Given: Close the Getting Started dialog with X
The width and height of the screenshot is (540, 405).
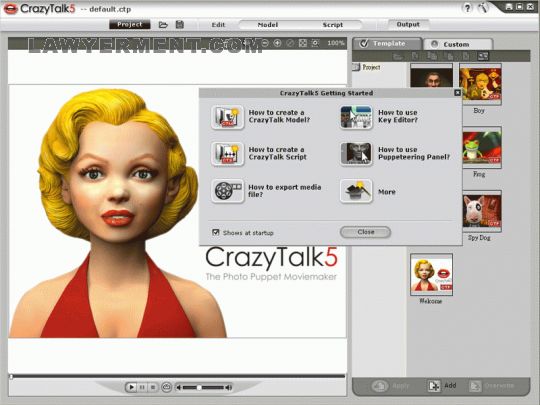Looking at the screenshot, I should 457,93.
